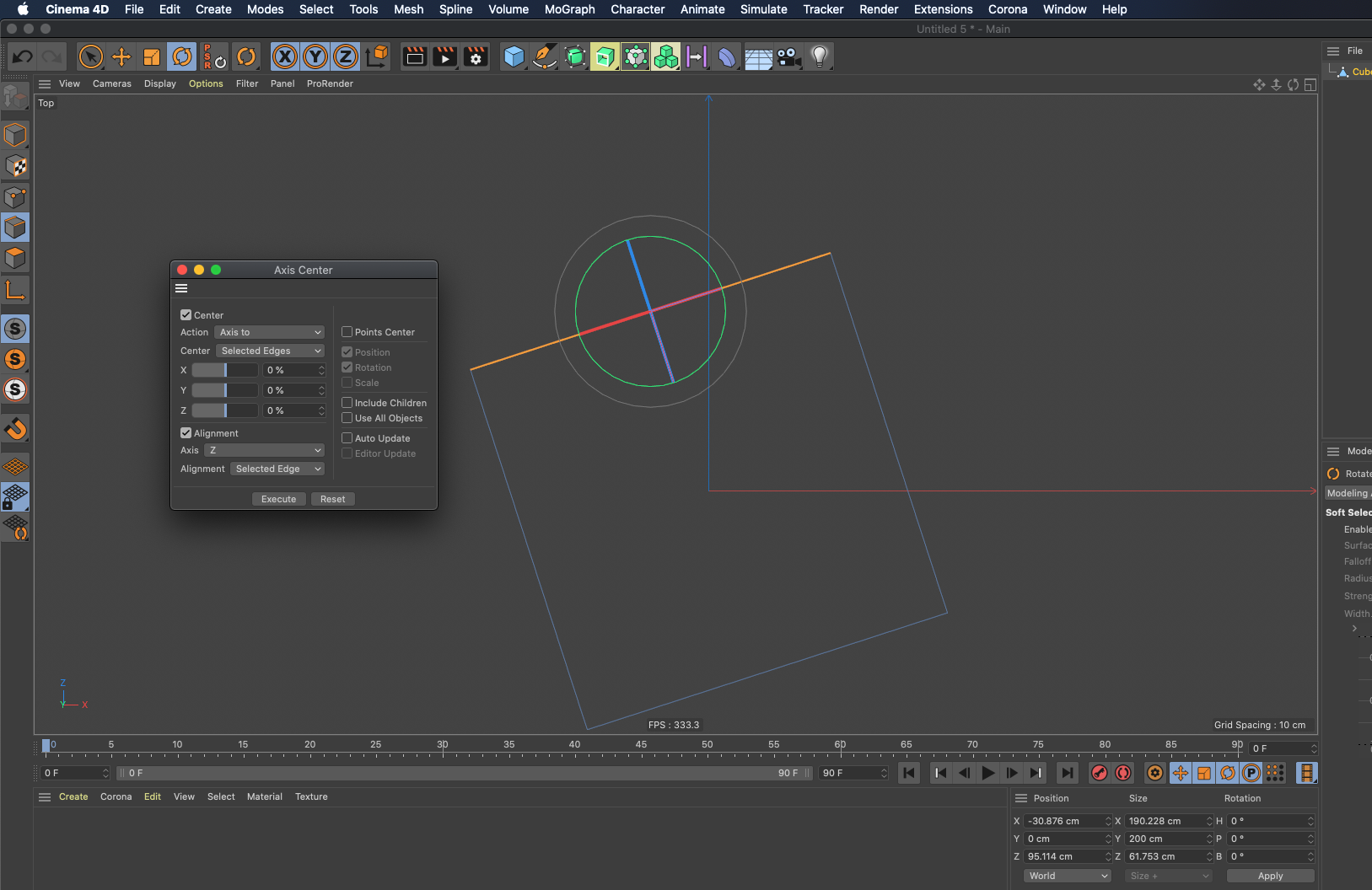Enable Points Center checkbox

pyautogui.click(x=347, y=332)
